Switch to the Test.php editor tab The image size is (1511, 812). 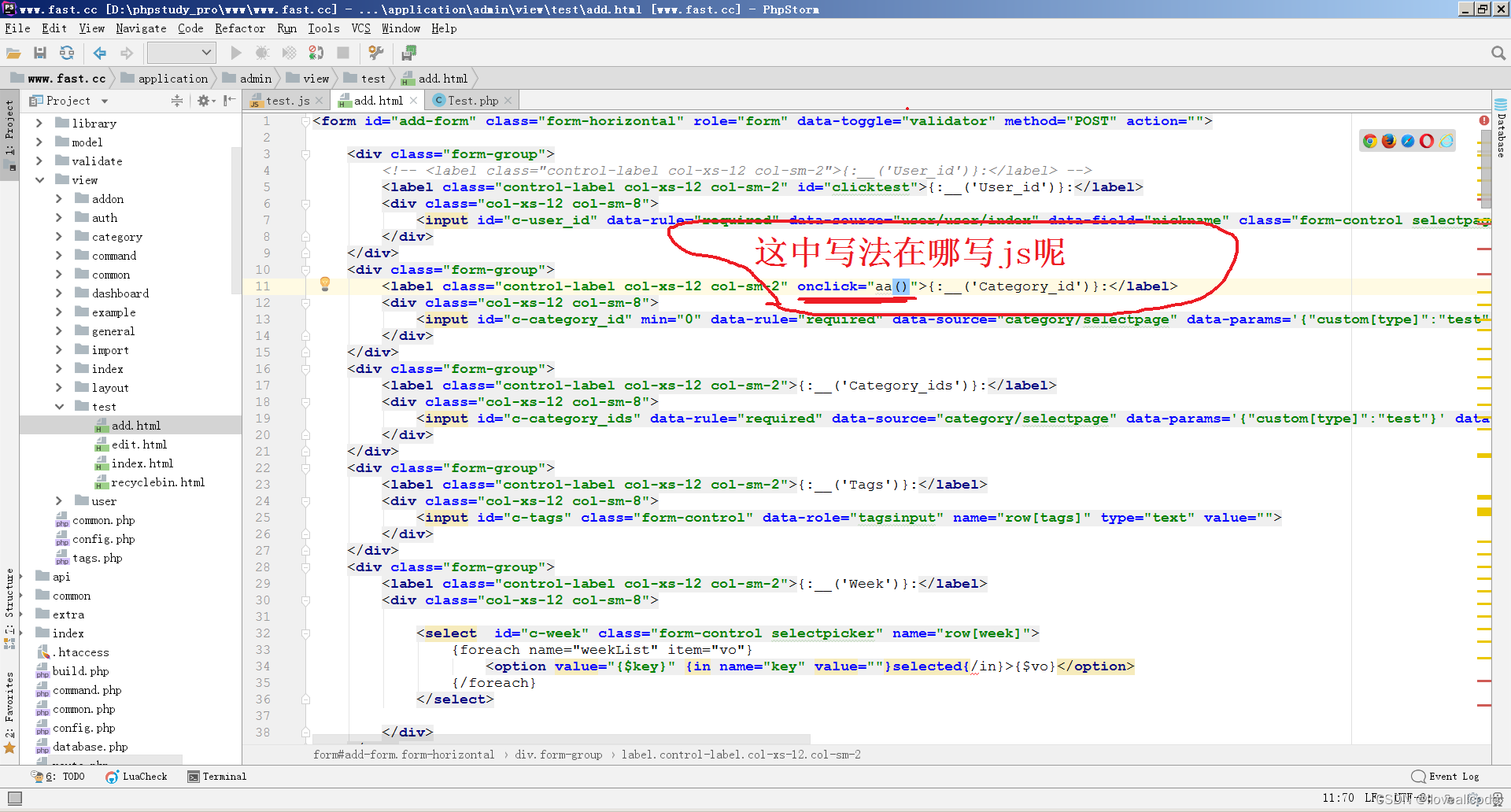(x=471, y=100)
